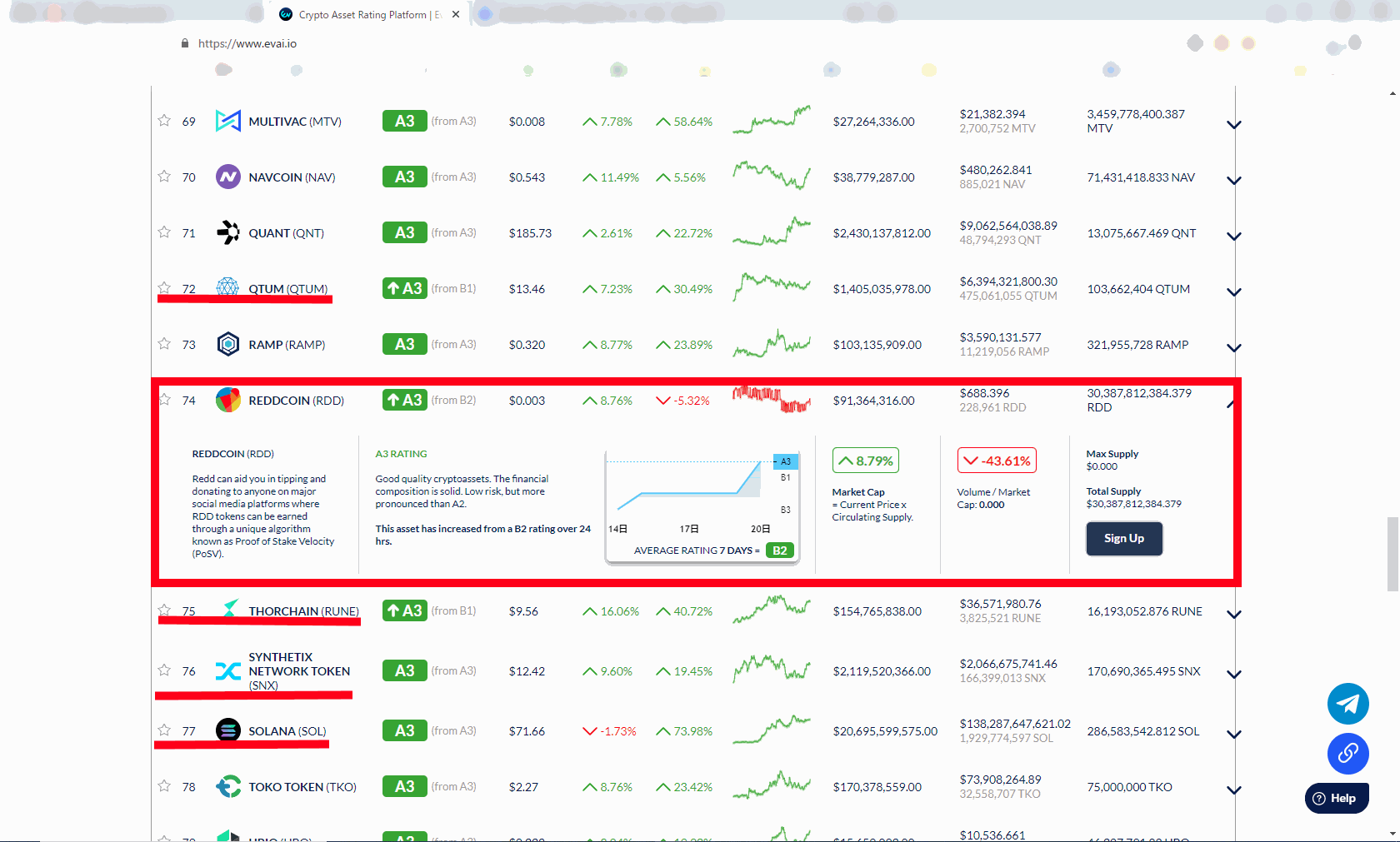The height and width of the screenshot is (842, 1400).
Task: Click the NavCoin purple logo
Action: [227, 177]
